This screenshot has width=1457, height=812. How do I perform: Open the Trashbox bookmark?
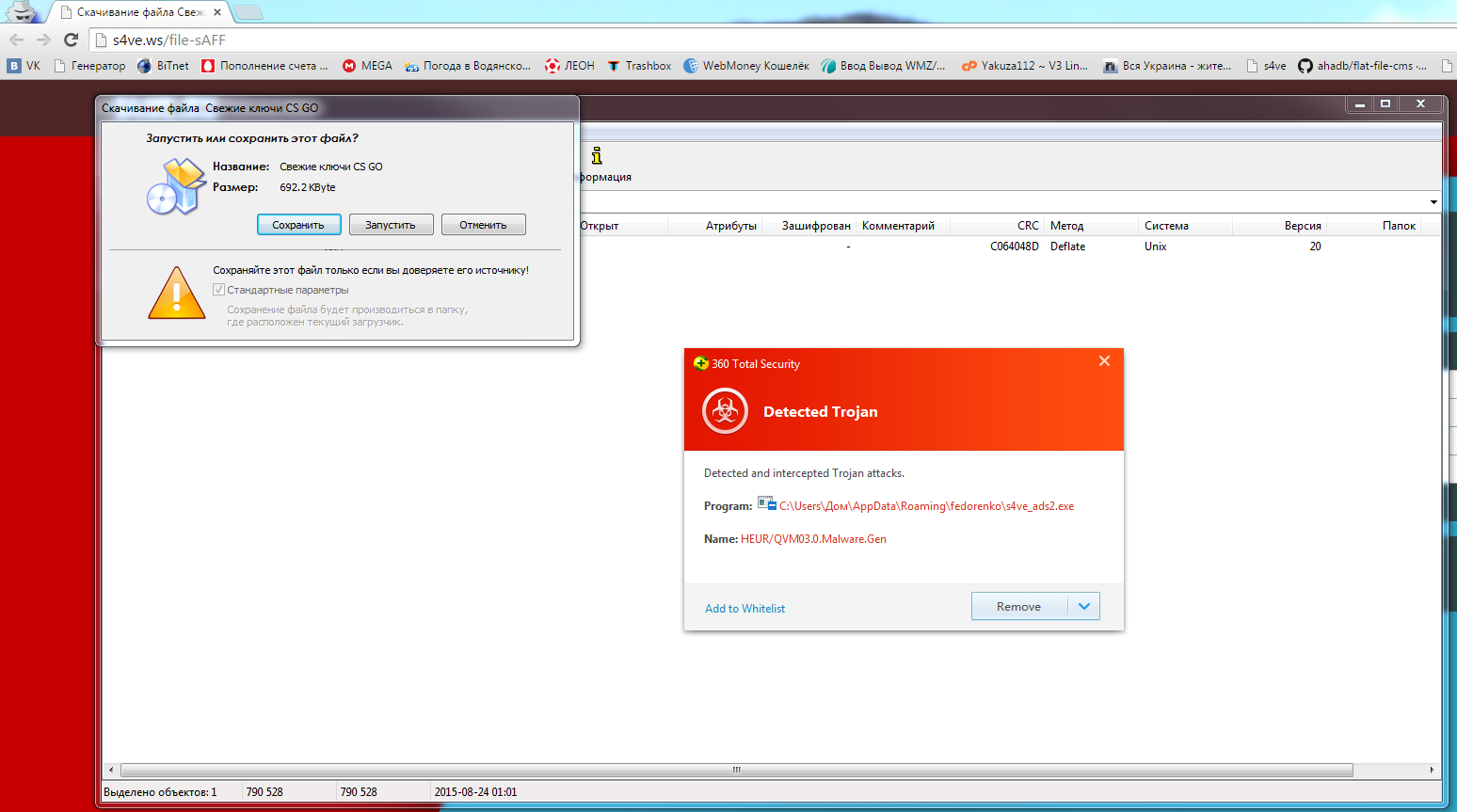click(639, 66)
